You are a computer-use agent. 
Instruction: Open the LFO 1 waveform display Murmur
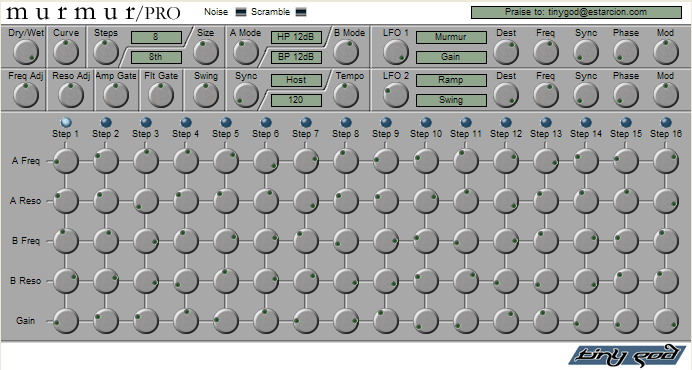coord(451,38)
